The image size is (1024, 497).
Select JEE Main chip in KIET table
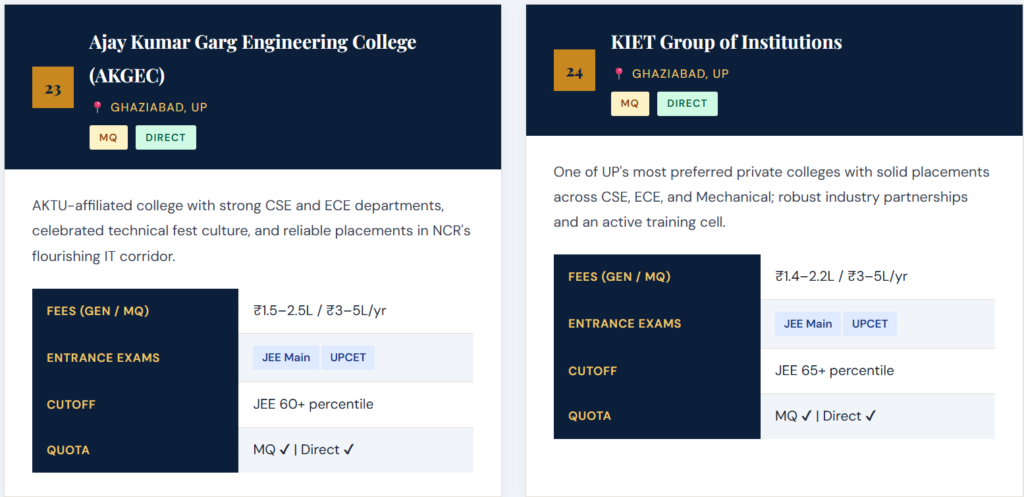click(x=808, y=323)
